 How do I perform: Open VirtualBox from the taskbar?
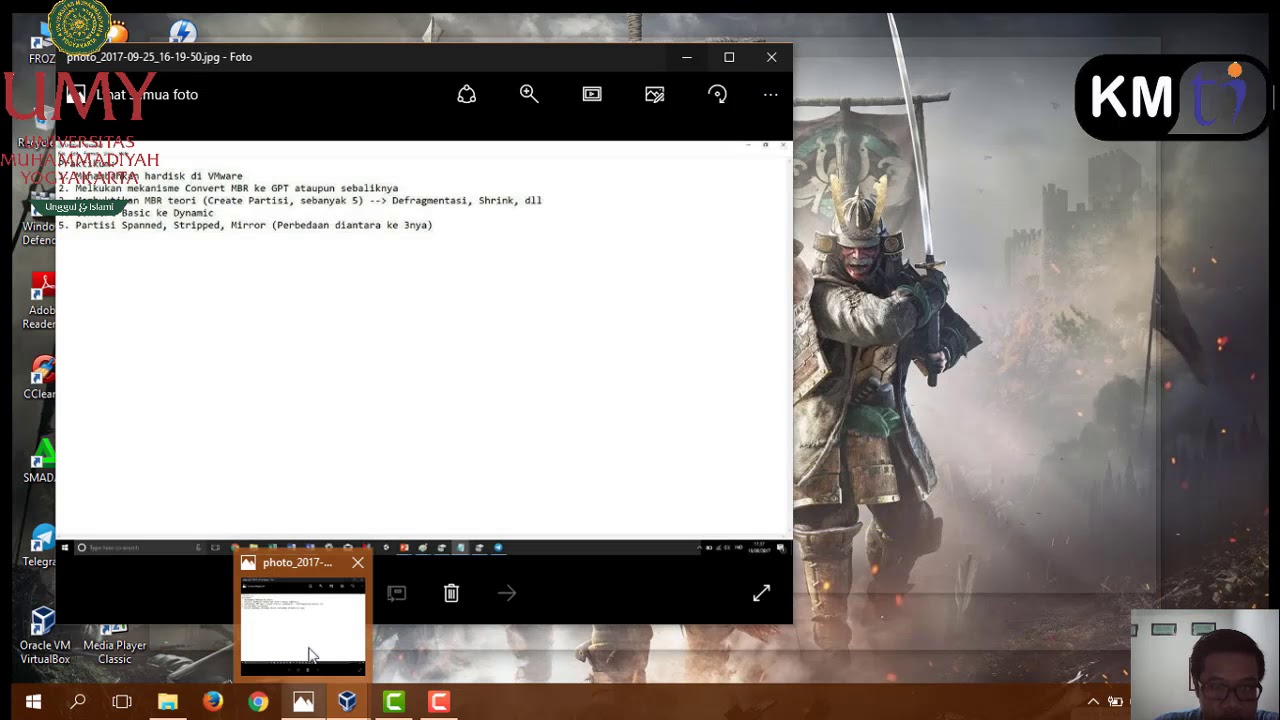(348, 702)
